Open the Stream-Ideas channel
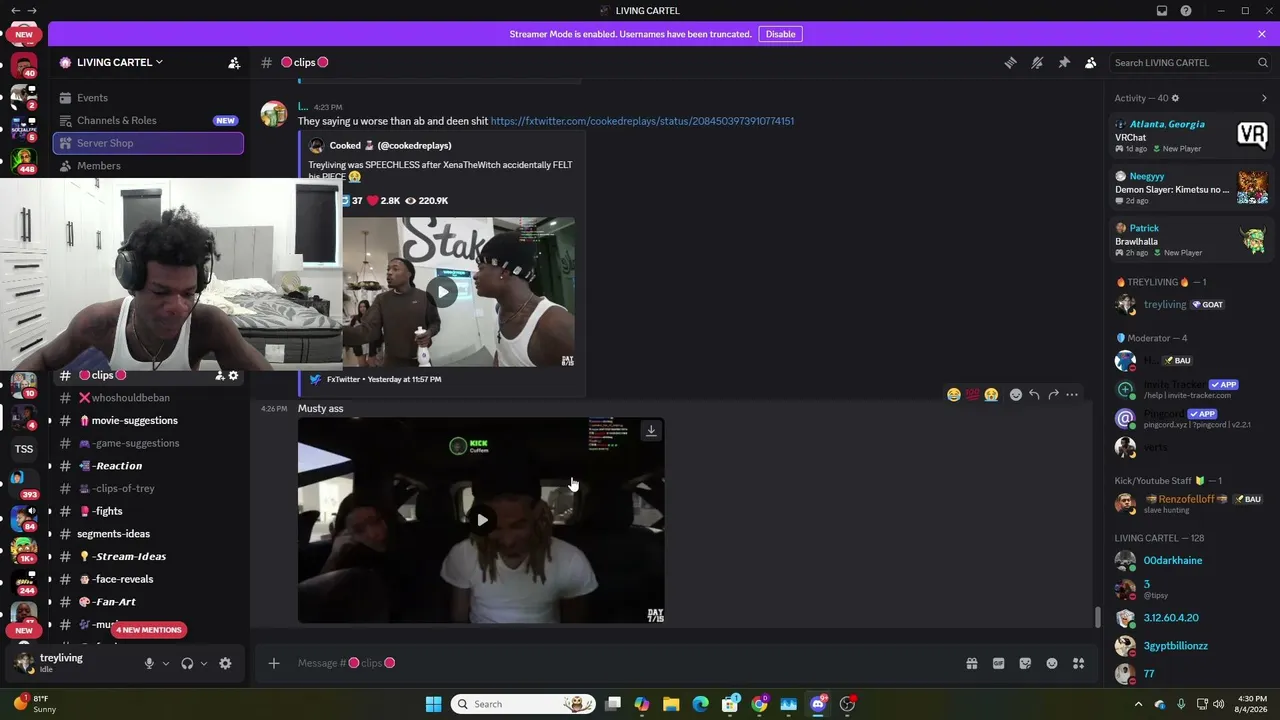 pyautogui.click(x=148, y=557)
